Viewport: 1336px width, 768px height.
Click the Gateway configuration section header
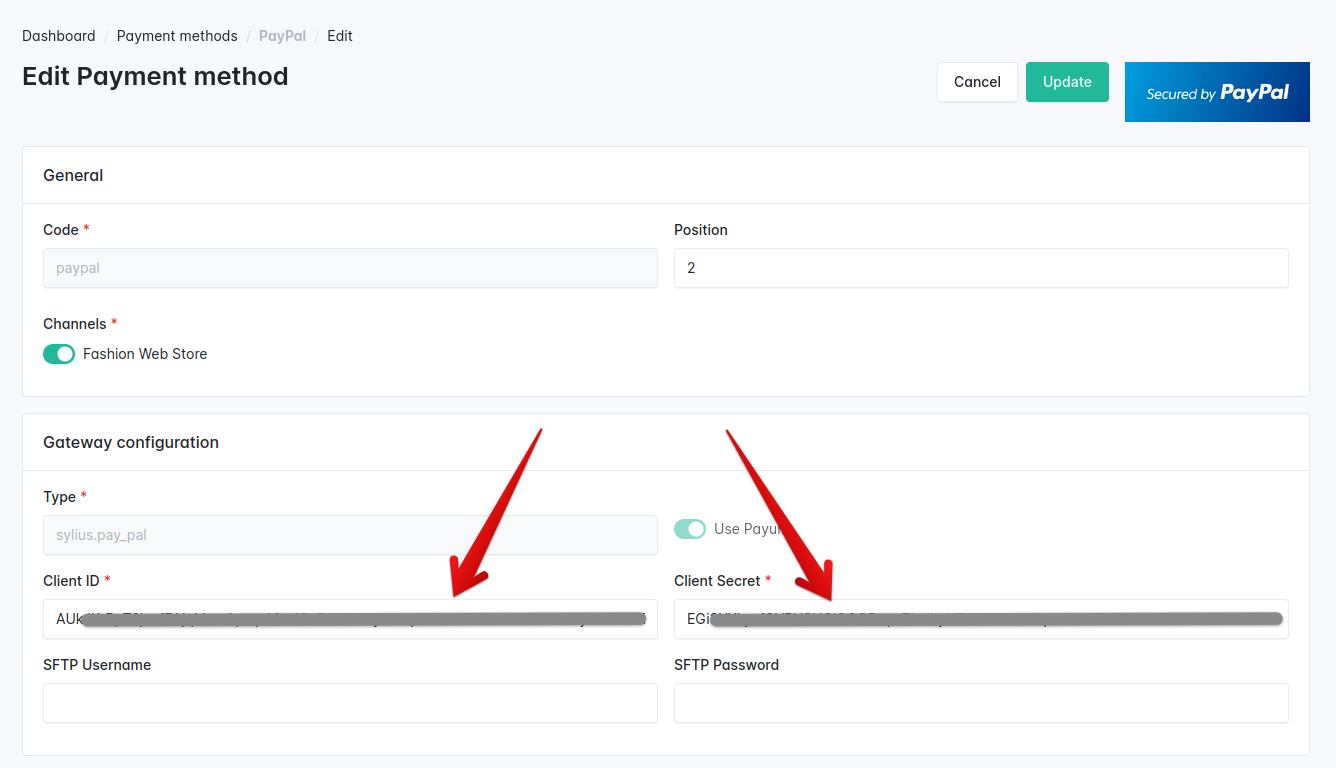[131, 442]
